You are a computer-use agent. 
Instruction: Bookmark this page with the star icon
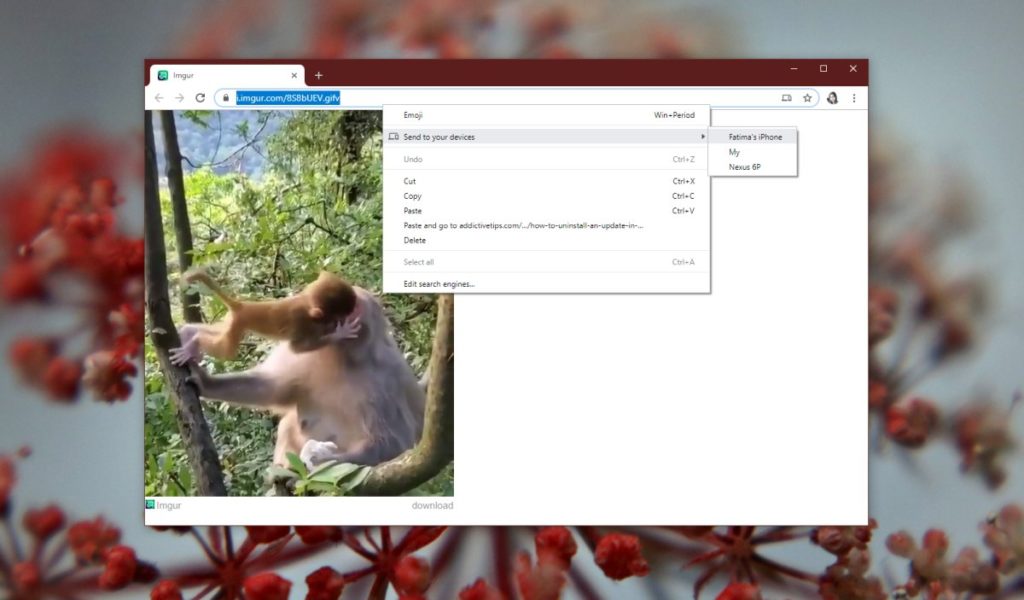[x=807, y=97]
